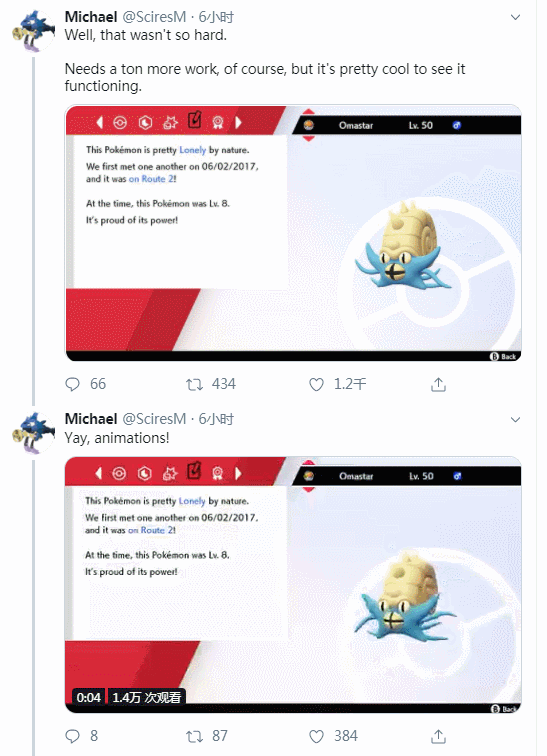This screenshot has height=756, width=547.
Task: Click the 0:04 video duration badge
Action: click(89, 697)
